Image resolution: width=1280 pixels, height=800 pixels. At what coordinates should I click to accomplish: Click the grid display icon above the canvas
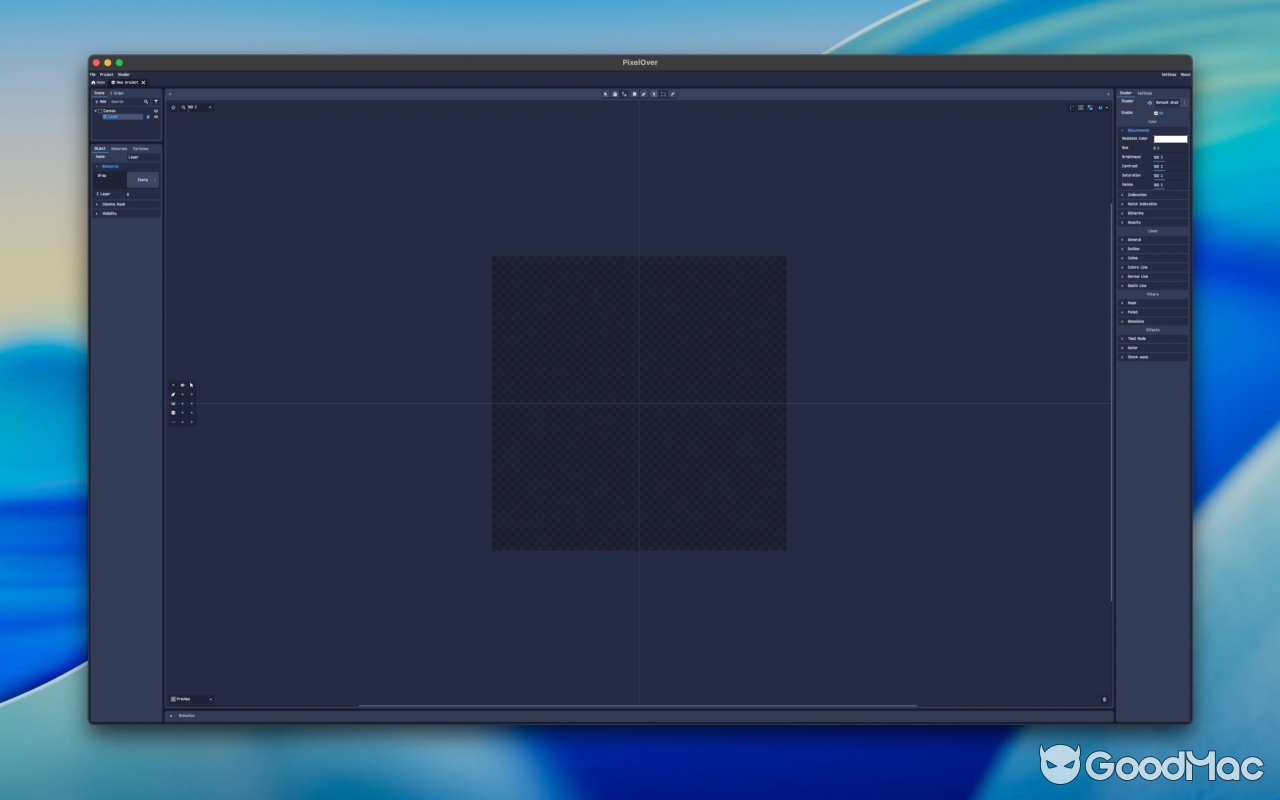pyautogui.click(x=1090, y=107)
